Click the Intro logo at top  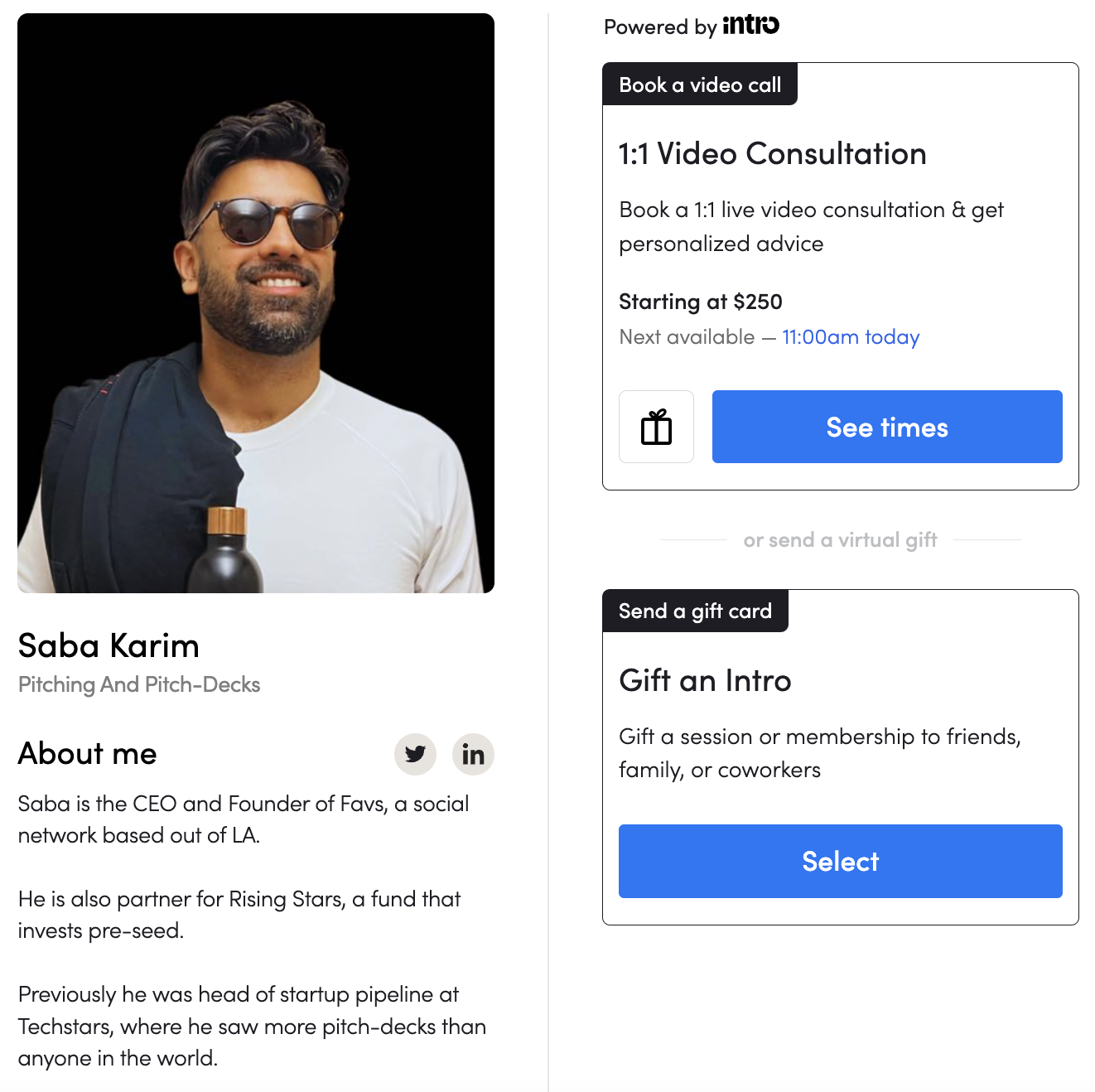point(750,25)
